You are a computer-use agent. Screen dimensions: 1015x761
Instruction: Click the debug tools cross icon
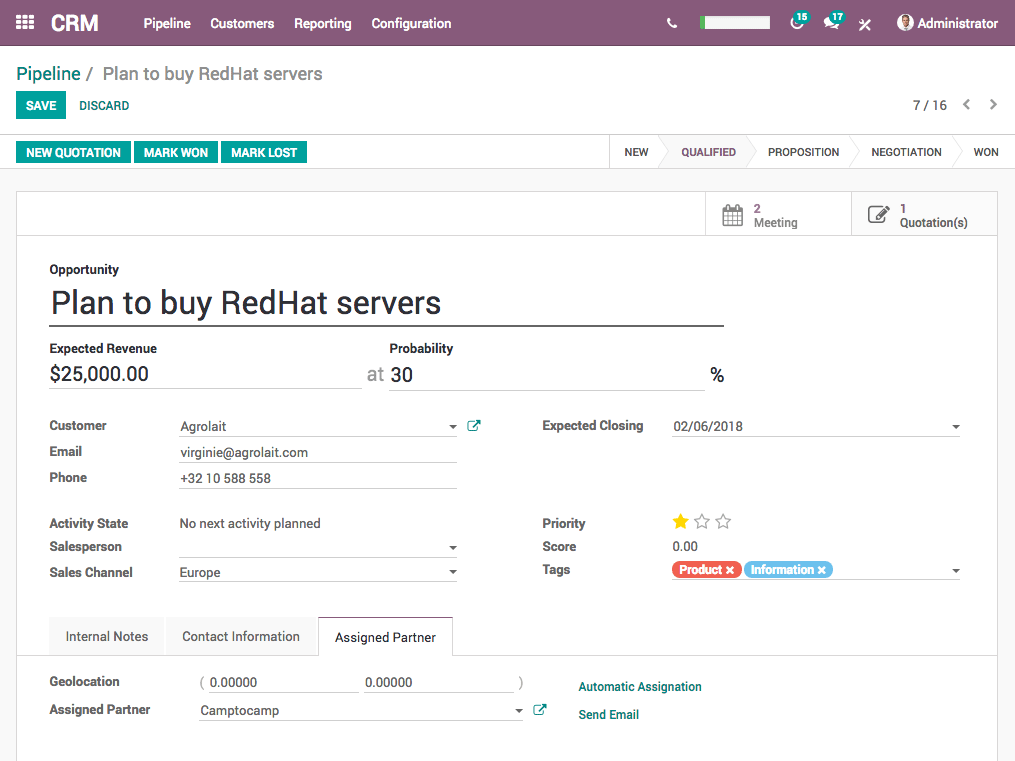pos(865,24)
